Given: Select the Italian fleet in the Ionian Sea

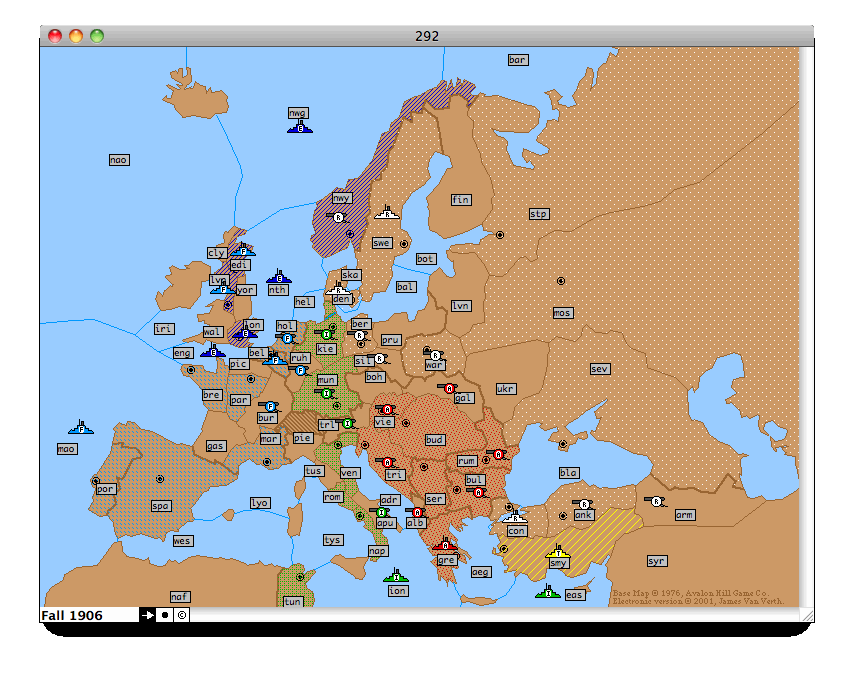Looking at the screenshot, I should 396,575.
